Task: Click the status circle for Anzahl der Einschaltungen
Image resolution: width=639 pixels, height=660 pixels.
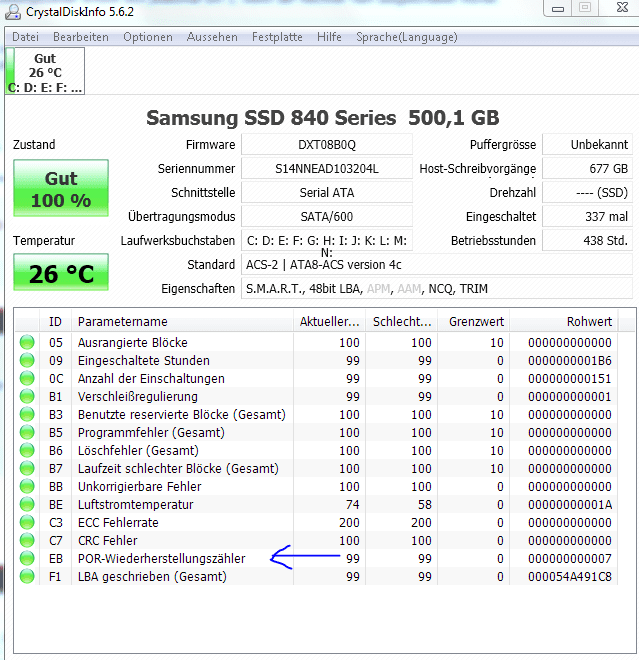Action: click(x=27, y=378)
